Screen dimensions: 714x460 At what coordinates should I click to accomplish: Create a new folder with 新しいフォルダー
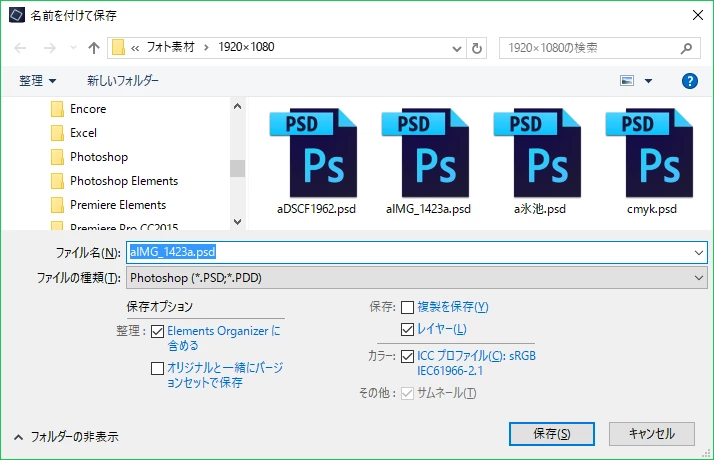point(122,81)
